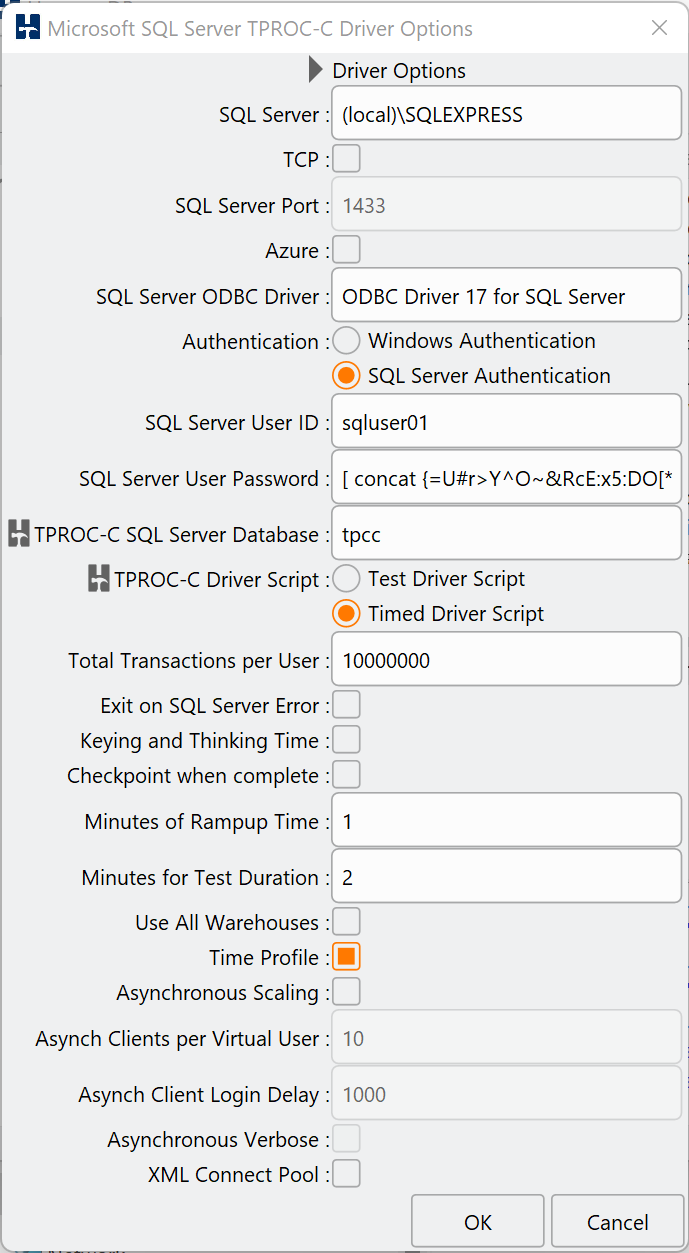Click the TPROC-C SQL Server Database field
Viewport: 689px width, 1253px height.
tap(506, 534)
